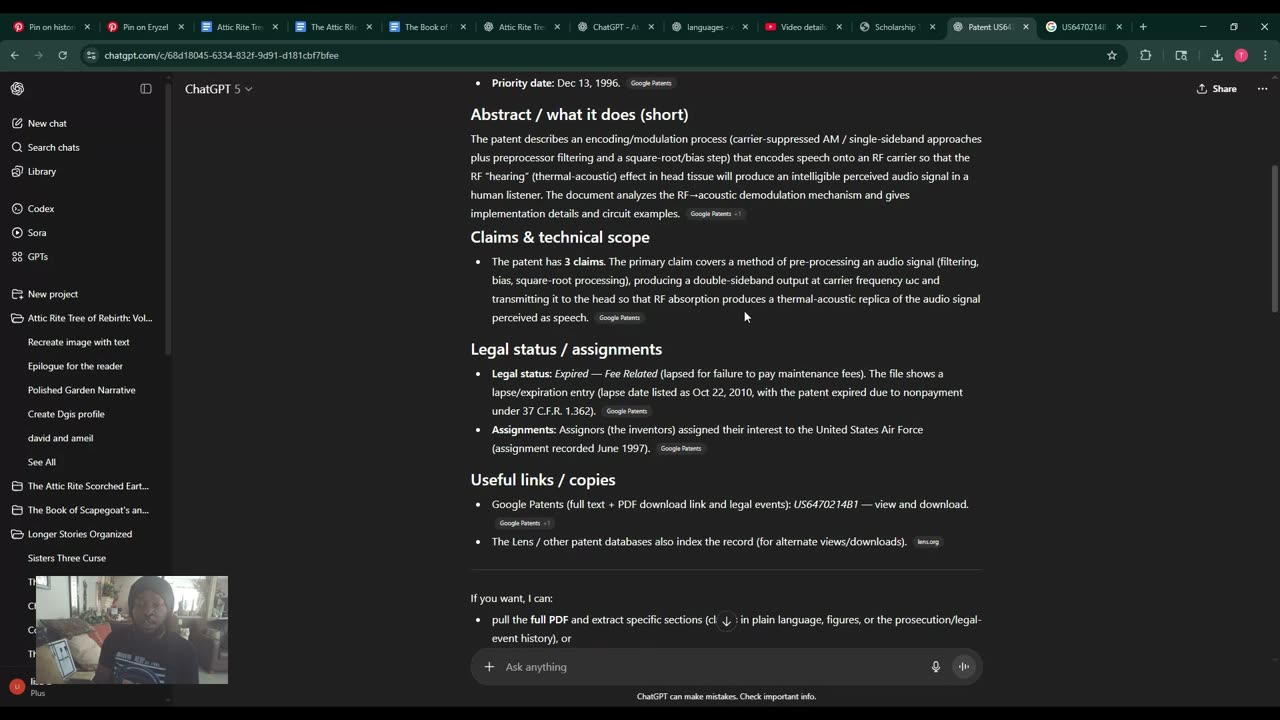Open Google Patents citation after 37 C.F.R. 1.362
The width and height of the screenshot is (1280, 720).
627,411
